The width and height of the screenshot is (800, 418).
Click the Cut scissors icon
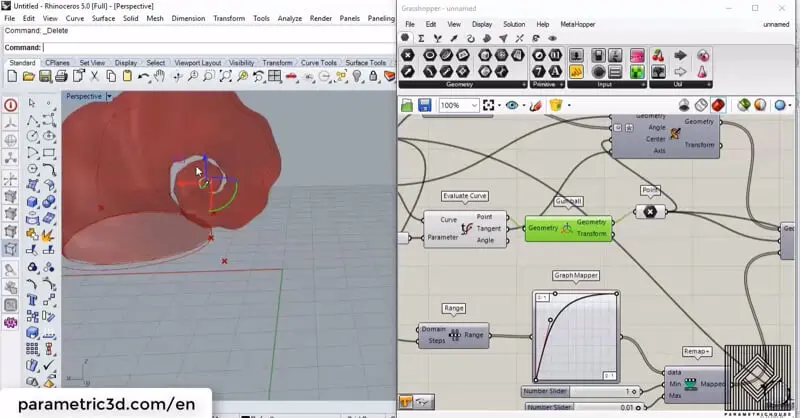click(96, 76)
